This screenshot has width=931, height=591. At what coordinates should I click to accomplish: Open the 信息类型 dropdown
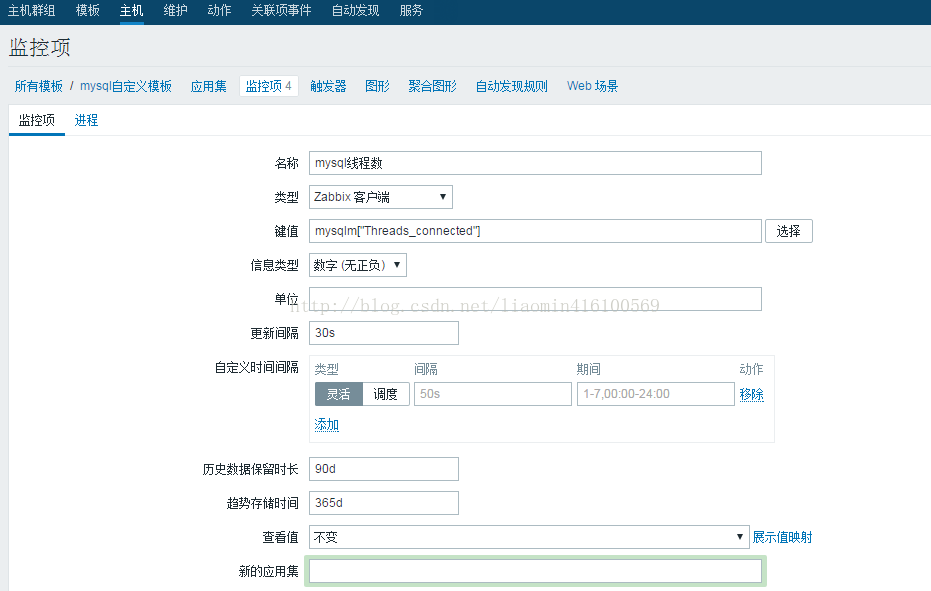coord(357,265)
